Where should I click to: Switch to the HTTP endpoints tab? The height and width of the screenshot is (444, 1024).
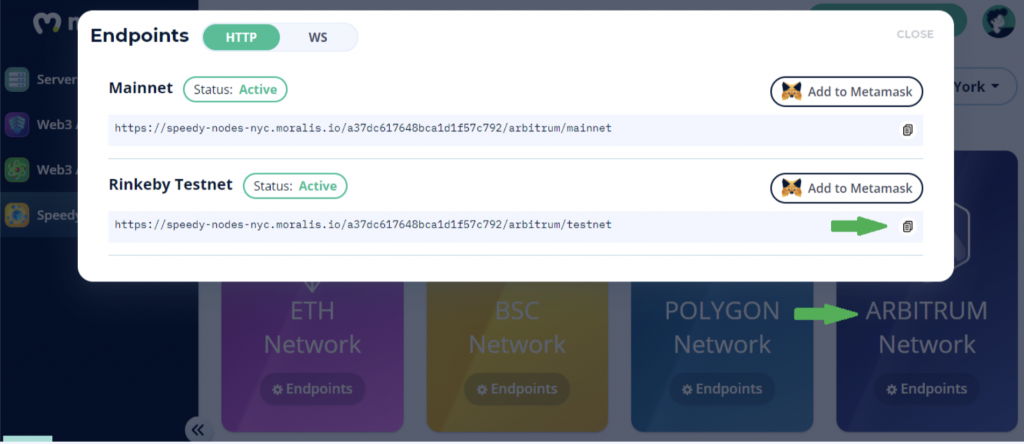tap(241, 37)
